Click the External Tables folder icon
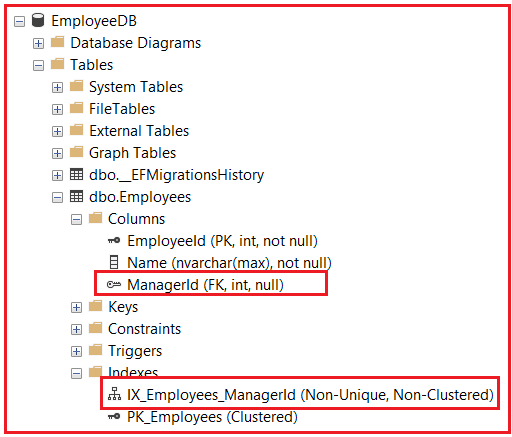Image resolution: width=512 pixels, height=437 pixels. 77,130
